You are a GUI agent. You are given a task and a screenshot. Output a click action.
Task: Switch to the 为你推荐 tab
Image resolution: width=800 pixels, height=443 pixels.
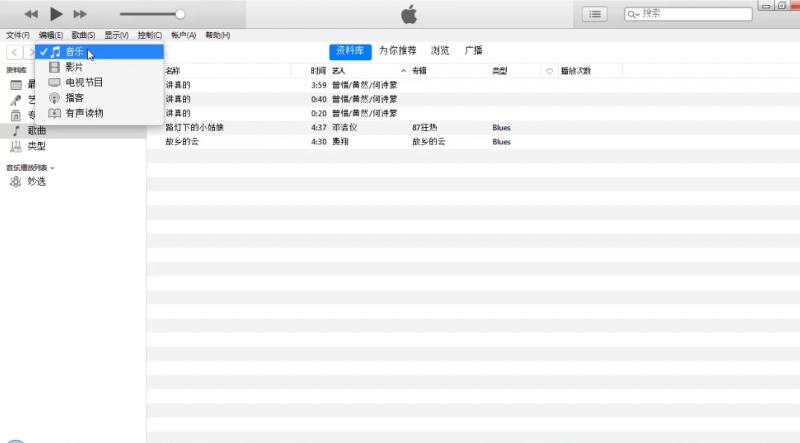coord(397,51)
